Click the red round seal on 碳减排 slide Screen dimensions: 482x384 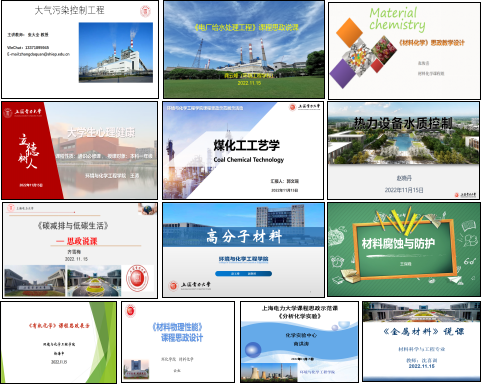[137, 278]
